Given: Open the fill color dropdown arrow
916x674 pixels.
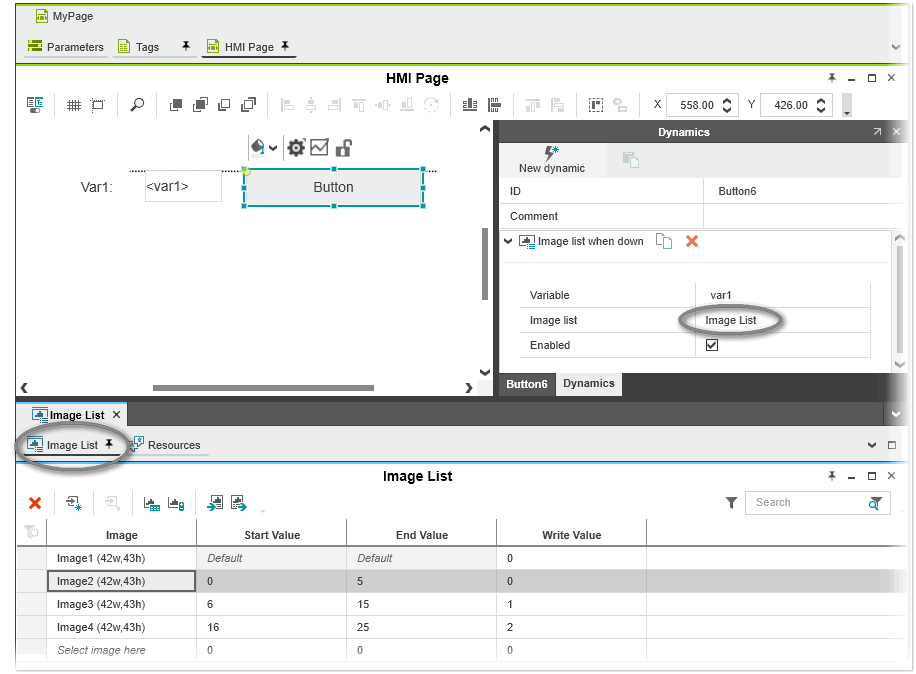Looking at the screenshot, I should (x=273, y=148).
